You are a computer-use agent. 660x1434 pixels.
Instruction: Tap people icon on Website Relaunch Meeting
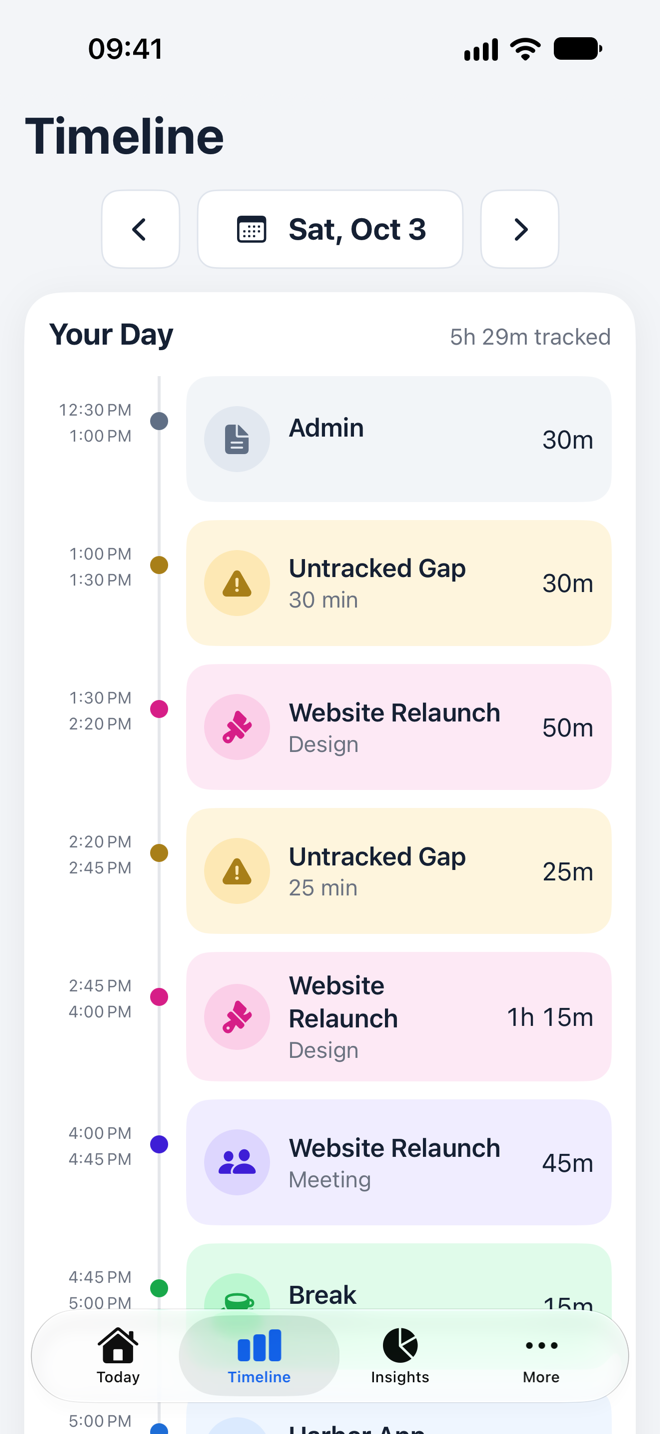coord(237,1162)
